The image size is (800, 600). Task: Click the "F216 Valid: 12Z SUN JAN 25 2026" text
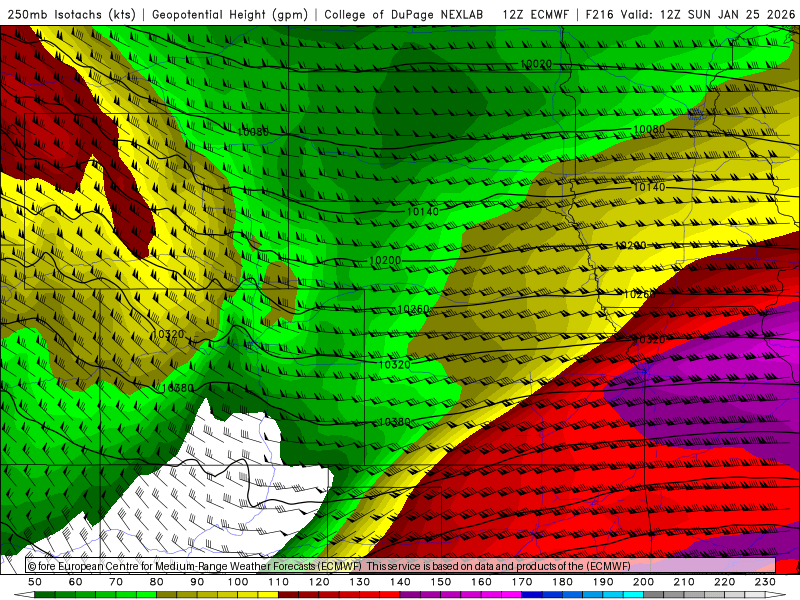coord(690,15)
